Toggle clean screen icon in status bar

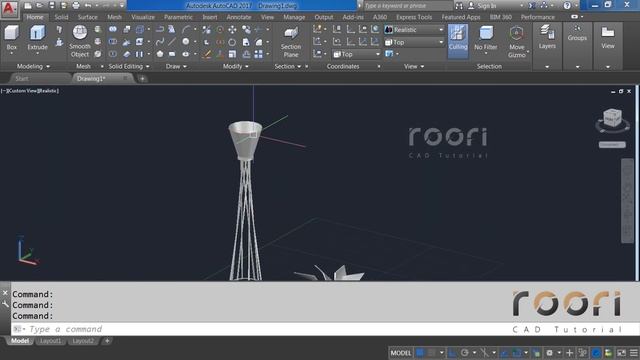click(621, 353)
